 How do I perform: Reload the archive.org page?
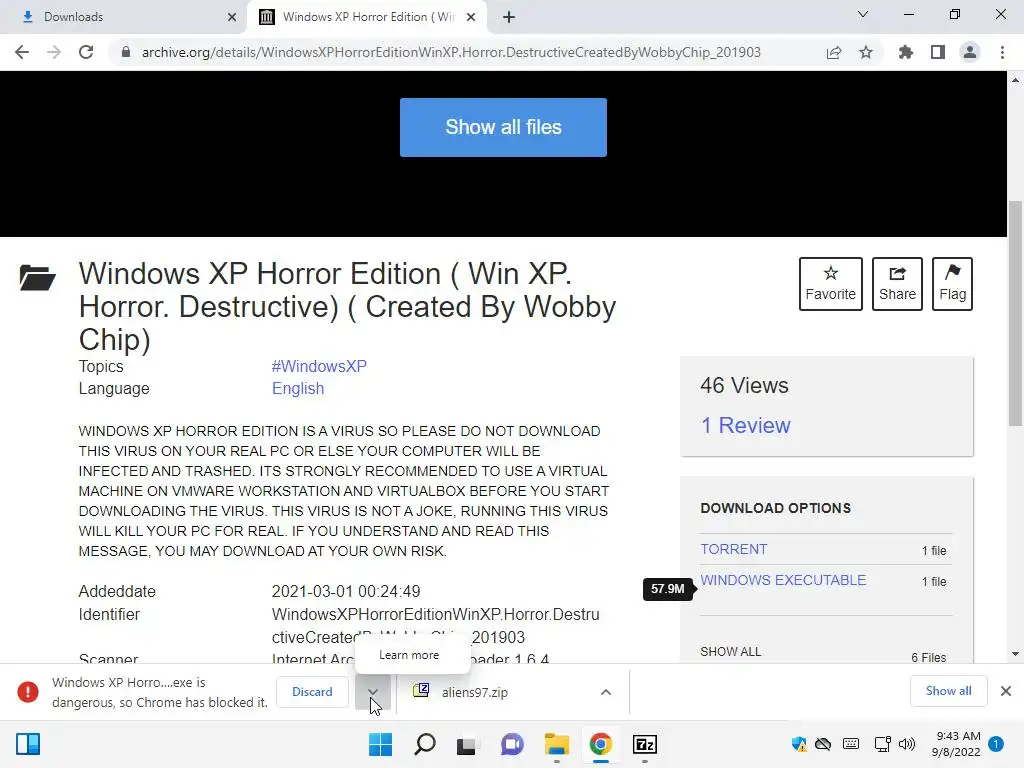(x=86, y=52)
